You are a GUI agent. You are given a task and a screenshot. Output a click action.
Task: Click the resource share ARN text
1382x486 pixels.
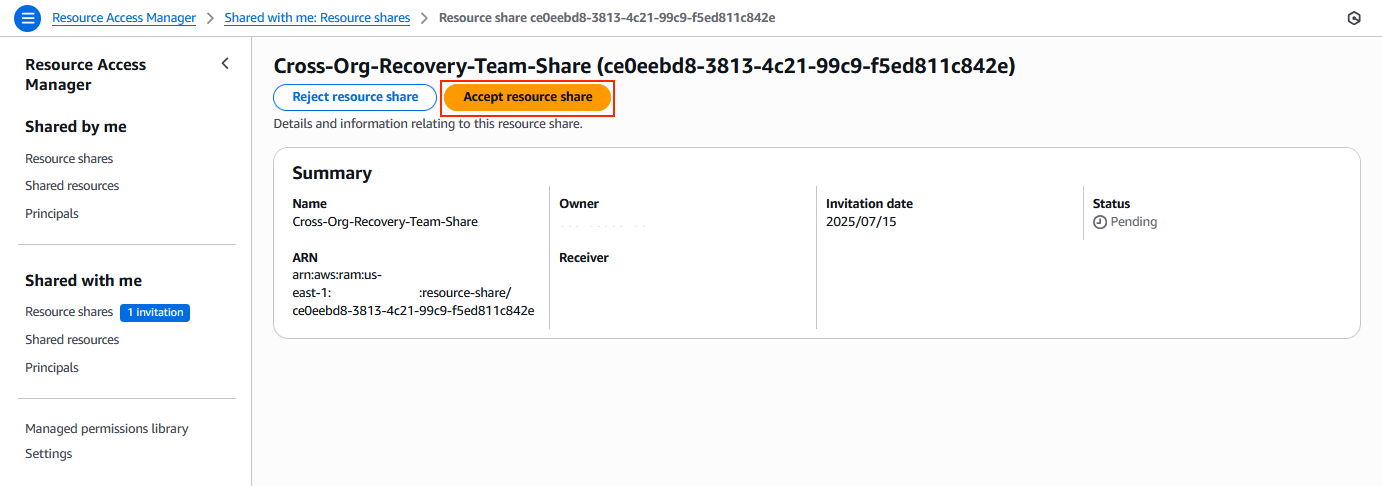tap(413, 293)
